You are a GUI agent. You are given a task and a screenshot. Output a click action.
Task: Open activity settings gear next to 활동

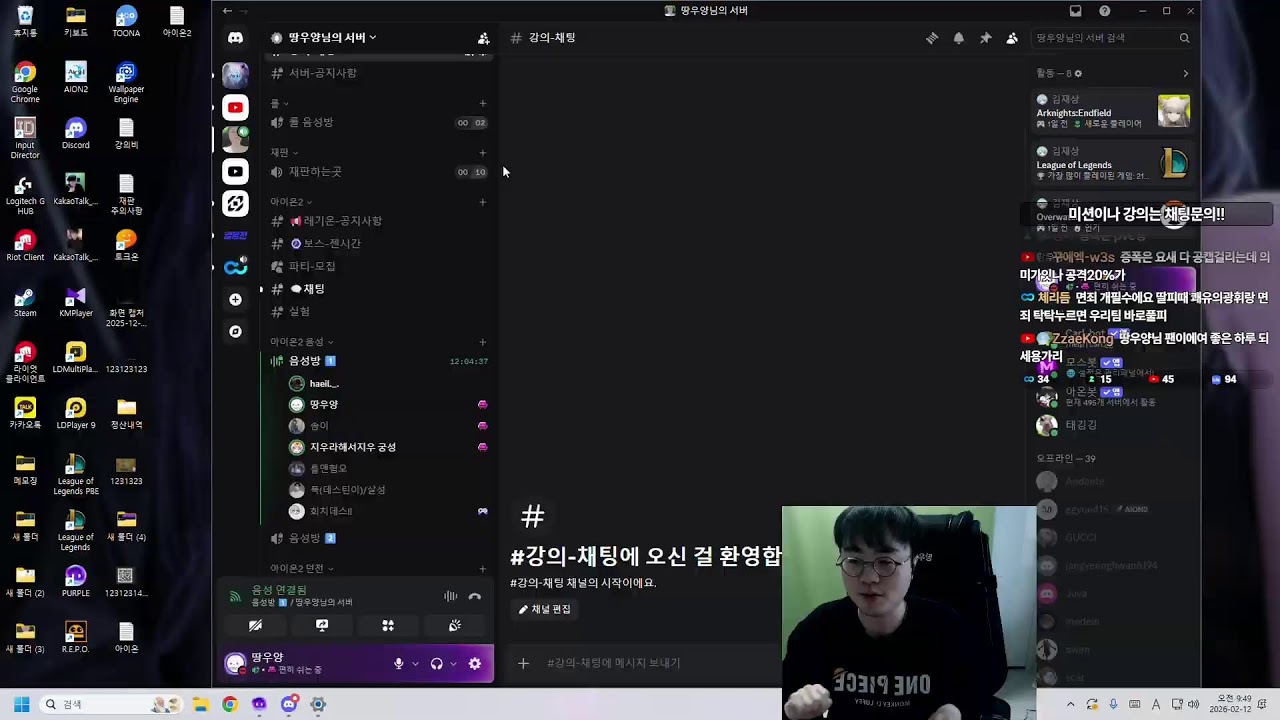[x=1078, y=73]
